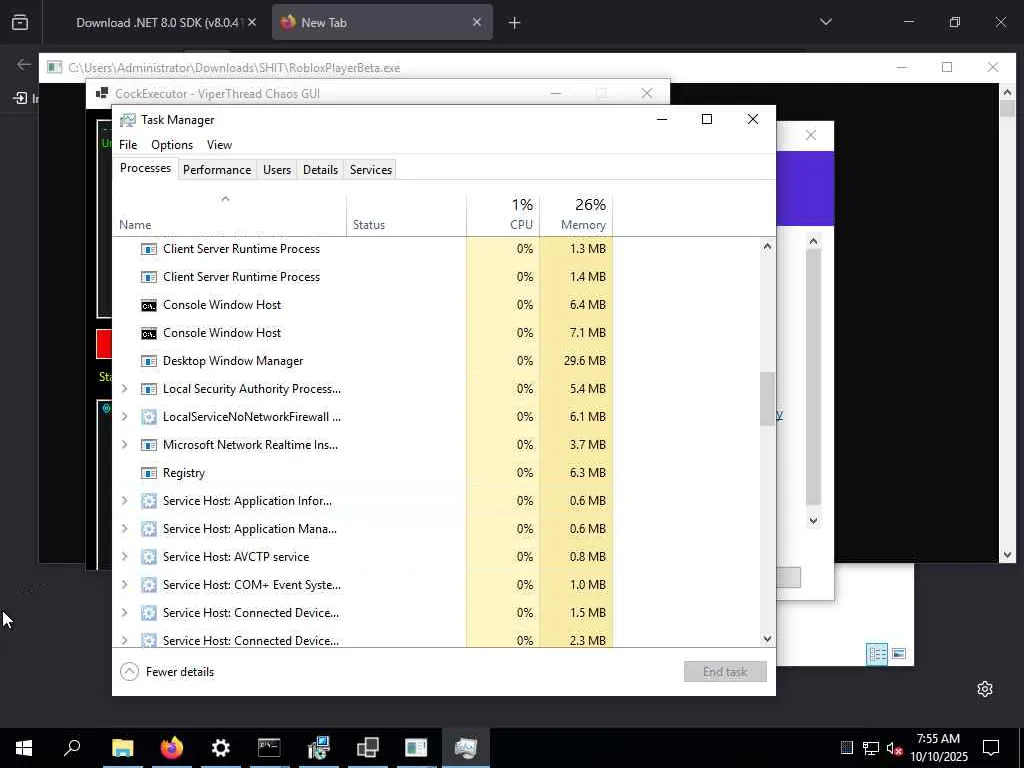Expand Service Host: COM+ Event System row
Screen dimensions: 1024x768
click(x=125, y=585)
